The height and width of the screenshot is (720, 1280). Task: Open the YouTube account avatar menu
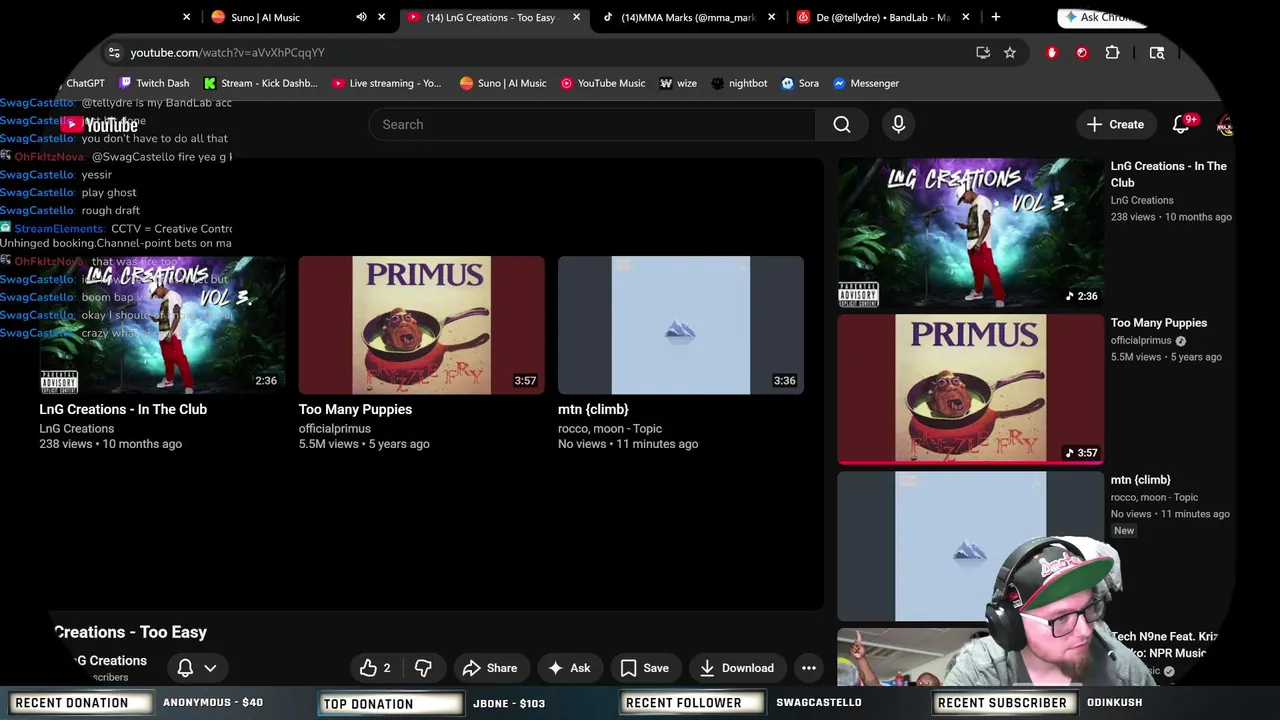1225,124
